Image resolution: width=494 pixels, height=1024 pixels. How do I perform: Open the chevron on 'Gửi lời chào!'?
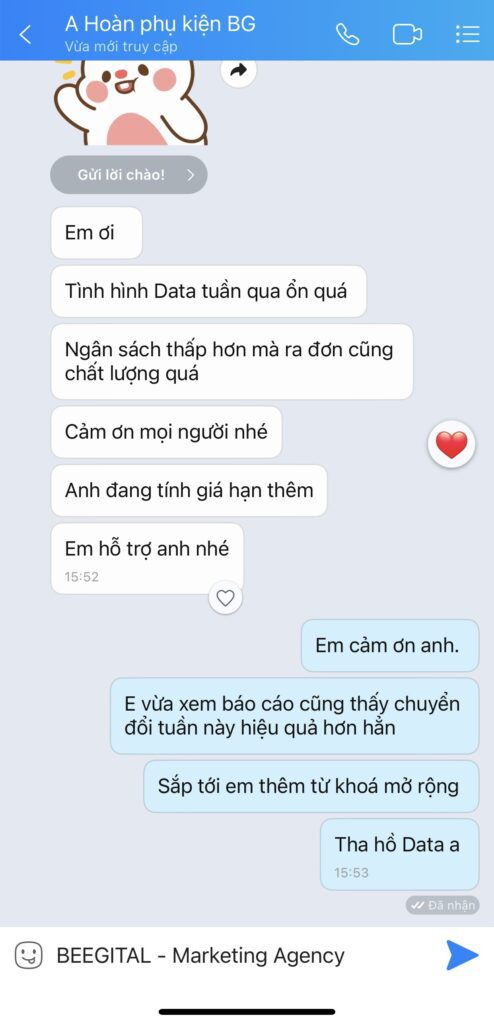click(x=190, y=175)
